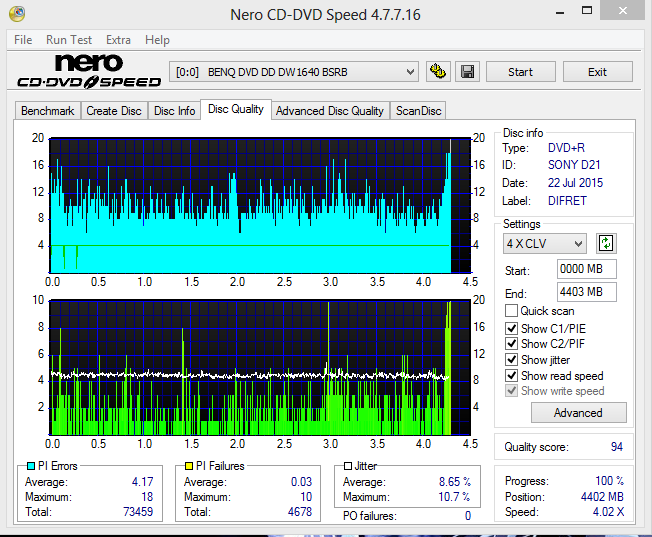Click the PI errors upper graph
The image size is (652, 537).
(260, 205)
